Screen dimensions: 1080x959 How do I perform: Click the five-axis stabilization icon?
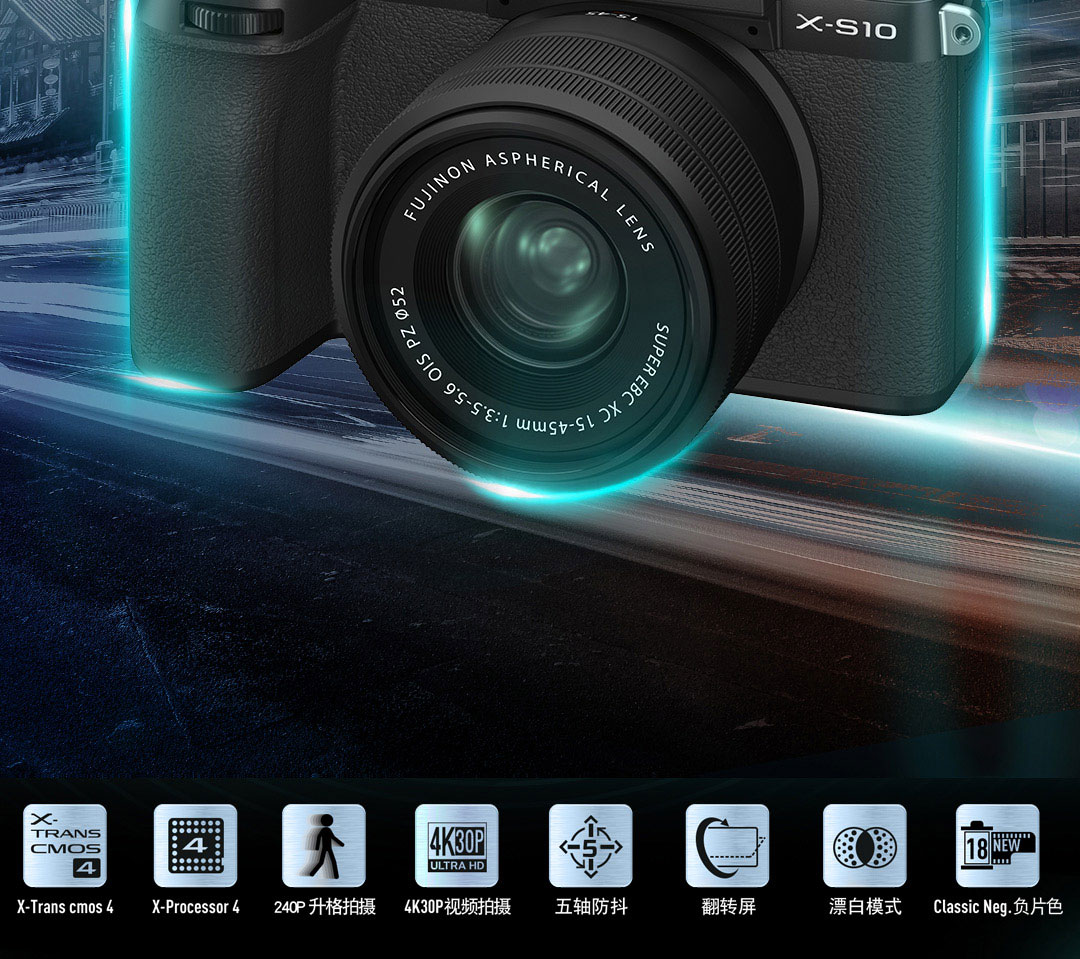(590, 845)
